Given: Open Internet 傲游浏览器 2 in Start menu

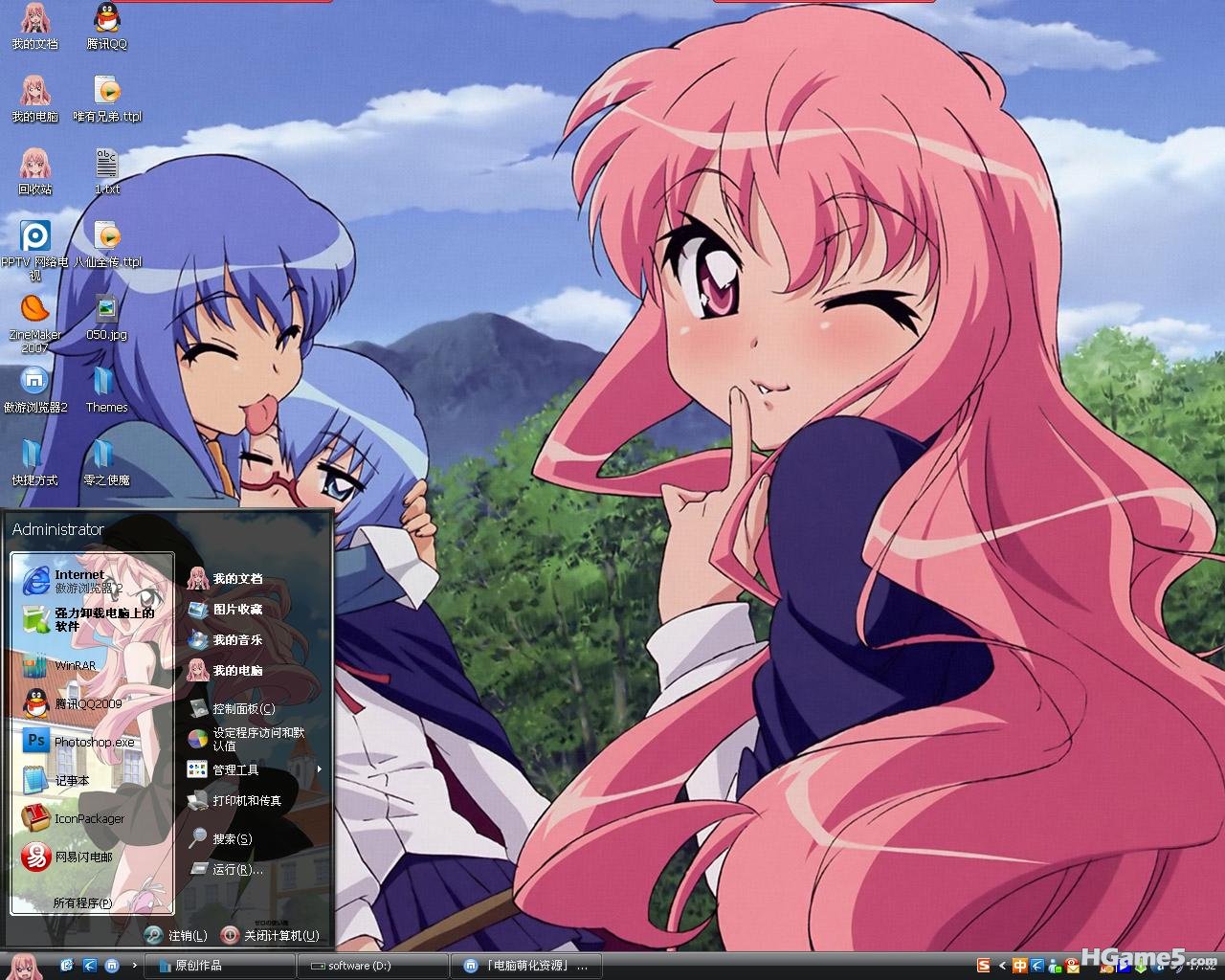Looking at the screenshot, I should pyautogui.click(x=92, y=581).
